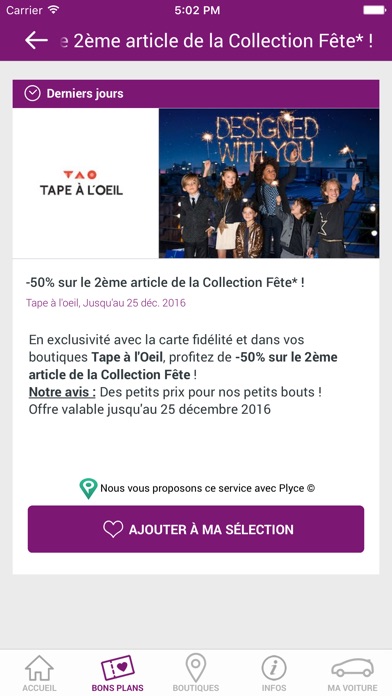
Task: Open the Designed With You promo image
Action: (269, 183)
